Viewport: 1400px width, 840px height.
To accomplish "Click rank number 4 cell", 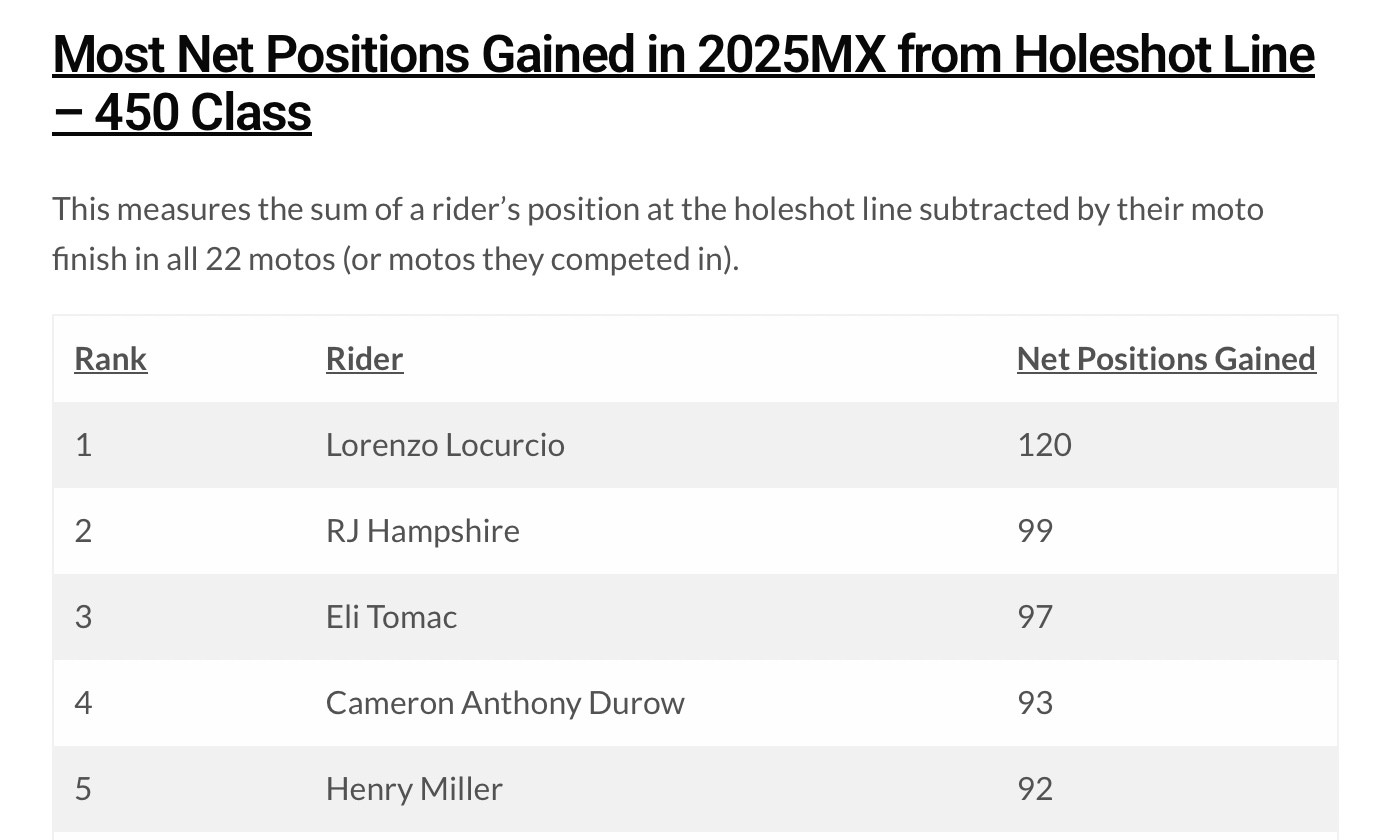I will tap(83, 703).
